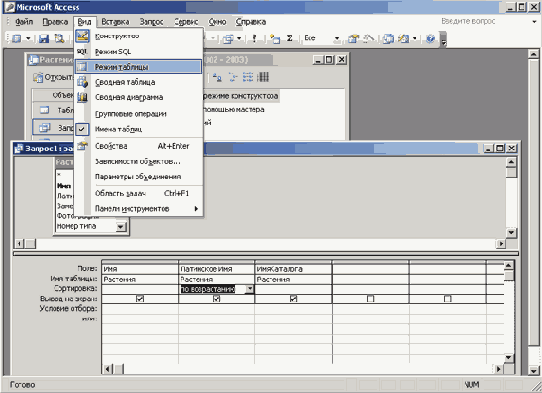Click the Show Table toolbar icon
Viewport: 542px width, 393px height.
(275, 39)
